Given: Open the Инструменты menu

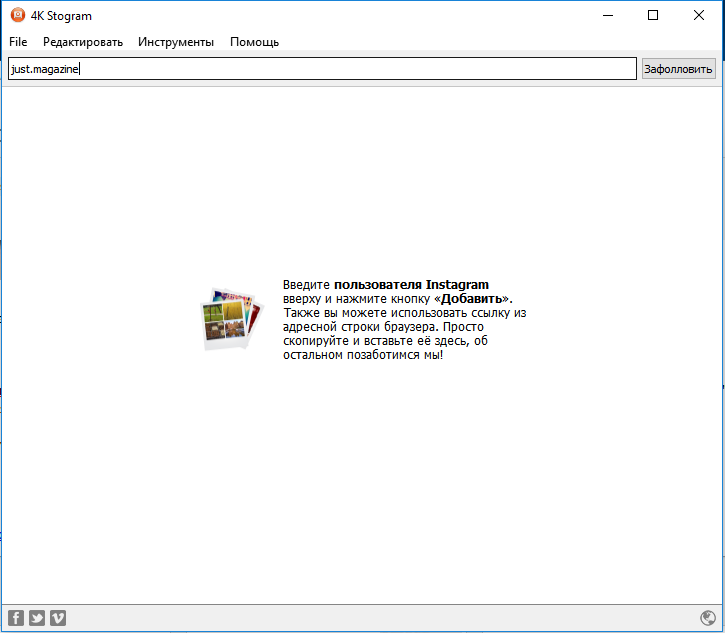Looking at the screenshot, I should point(176,42).
